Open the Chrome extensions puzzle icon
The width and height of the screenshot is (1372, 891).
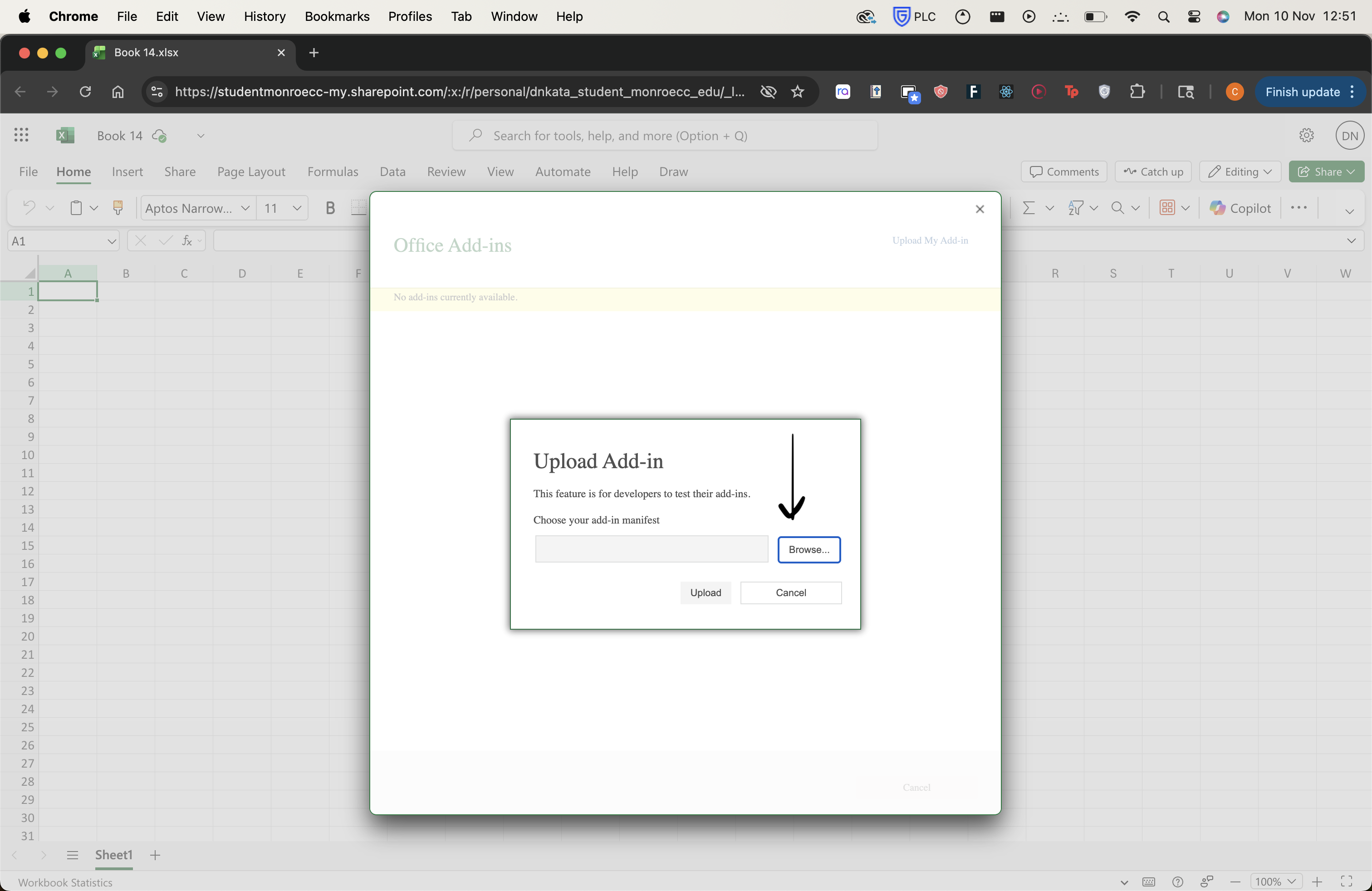1138,92
